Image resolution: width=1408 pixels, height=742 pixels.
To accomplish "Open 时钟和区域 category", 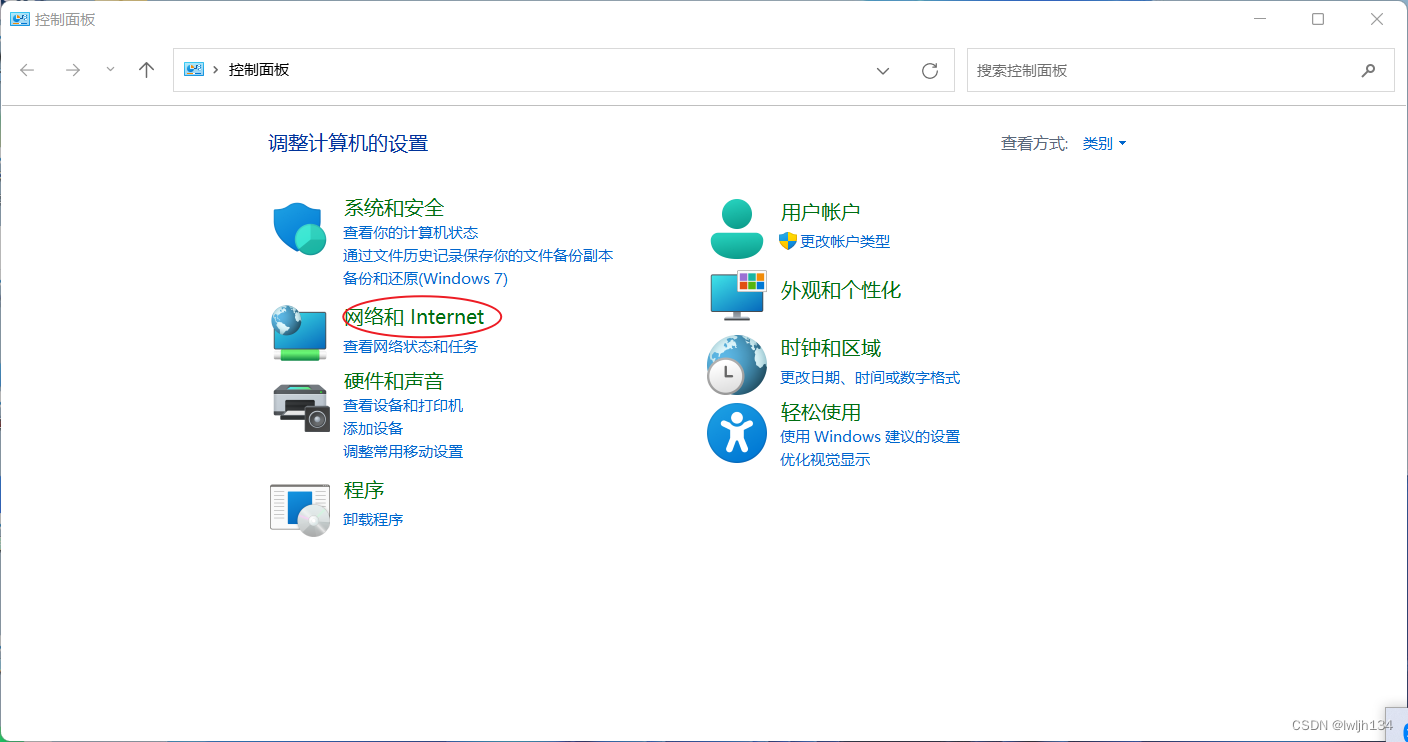I will pyautogui.click(x=831, y=348).
